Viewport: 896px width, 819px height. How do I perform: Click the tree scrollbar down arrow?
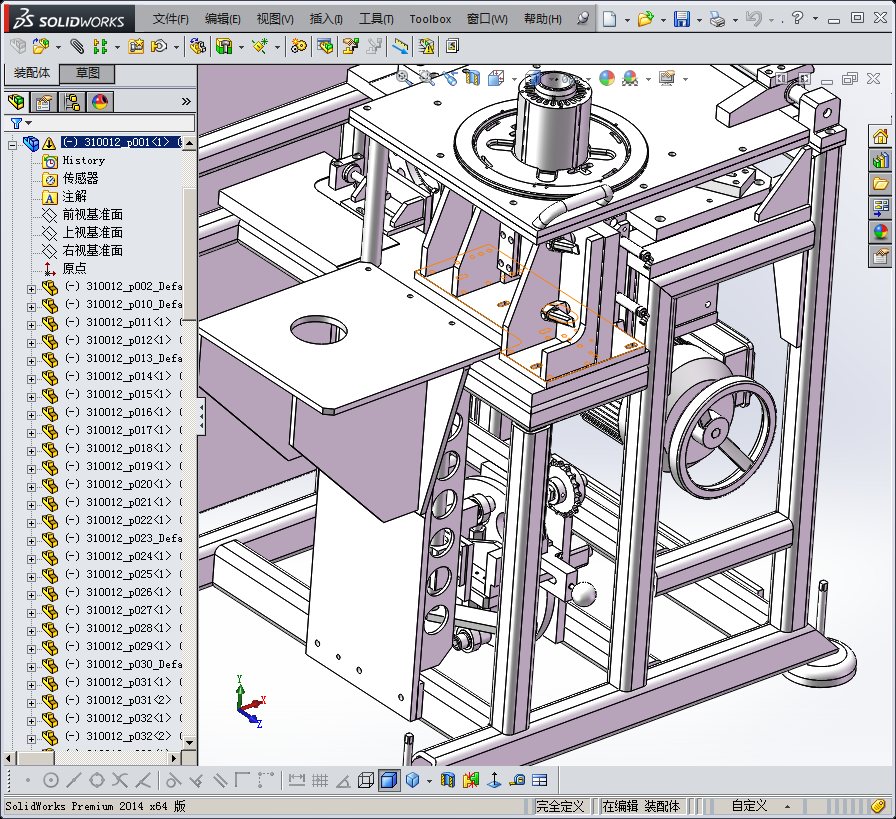pyautogui.click(x=190, y=742)
